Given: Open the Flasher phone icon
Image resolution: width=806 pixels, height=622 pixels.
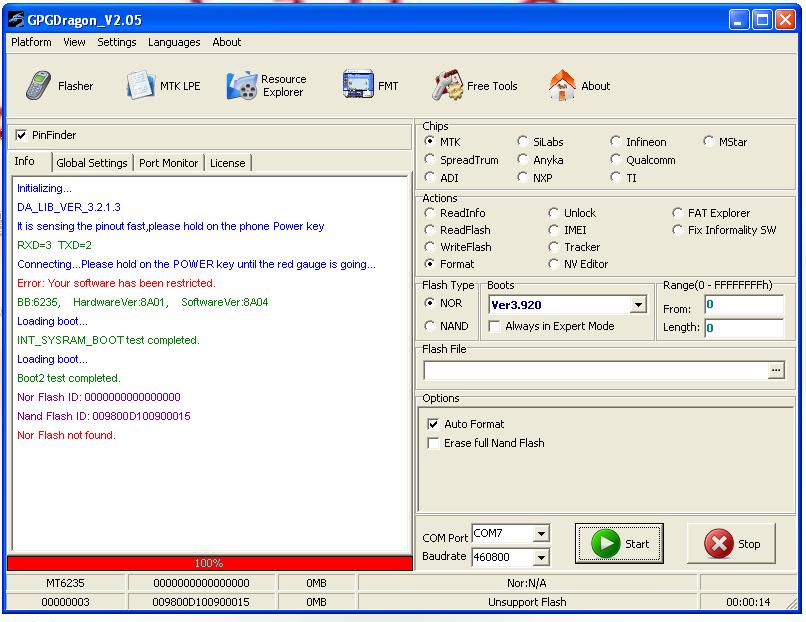Looking at the screenshot, I should (x=38, y=85).
